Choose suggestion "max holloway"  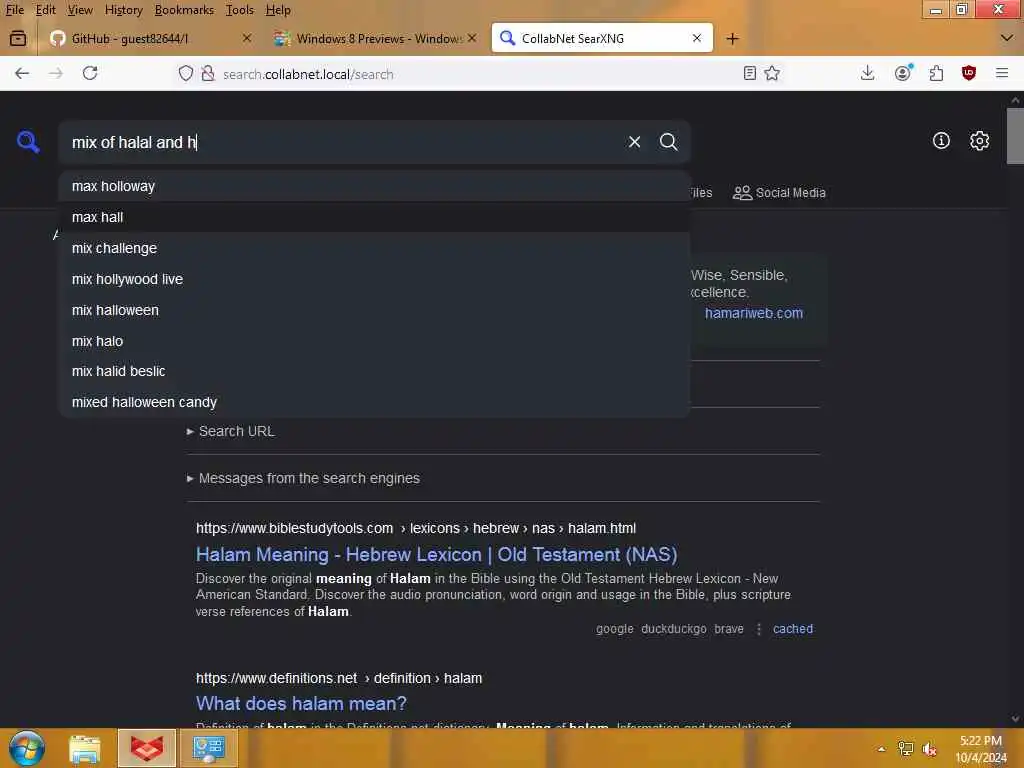[374, 186]
